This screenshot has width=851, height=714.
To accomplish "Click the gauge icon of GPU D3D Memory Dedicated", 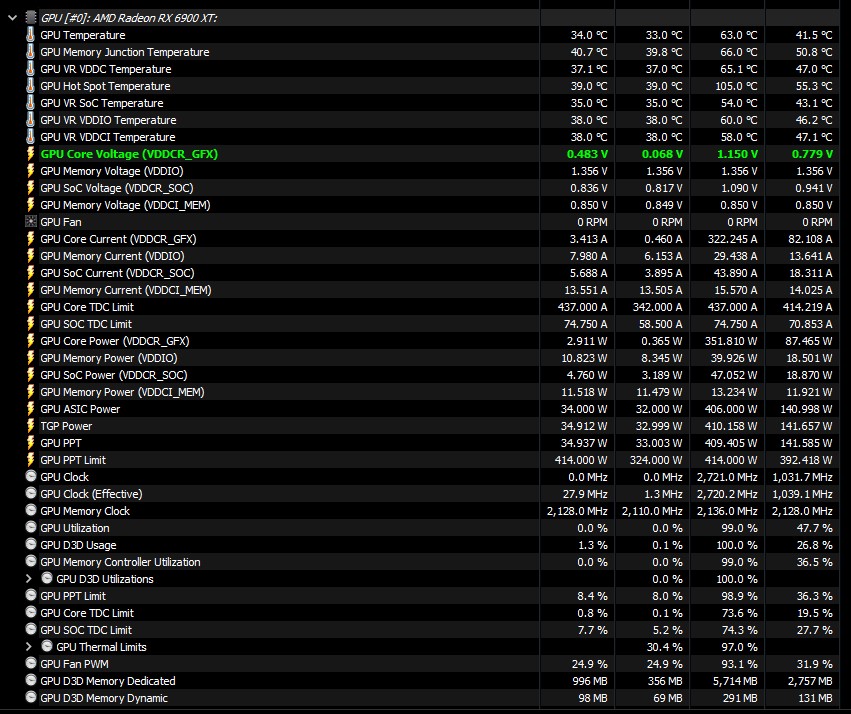I will (x=31, y=680).
